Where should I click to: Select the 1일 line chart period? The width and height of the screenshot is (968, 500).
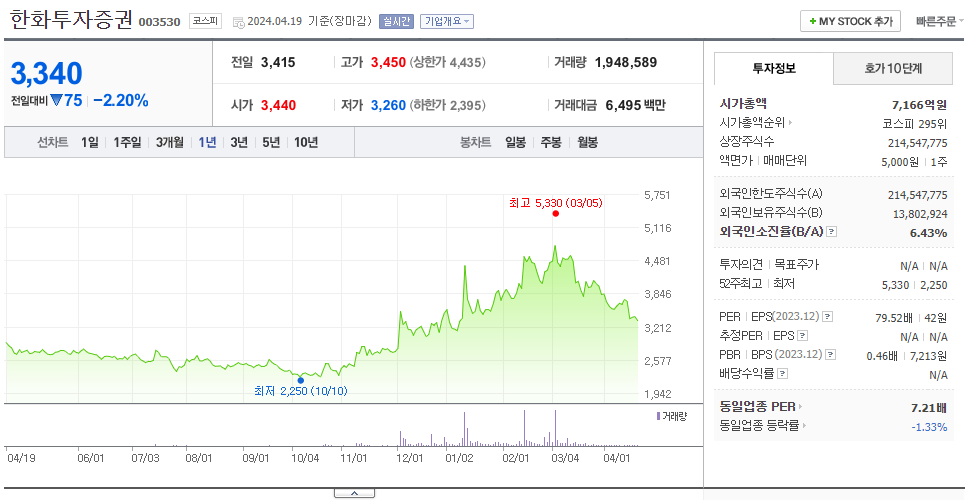(x=90, y=143)
